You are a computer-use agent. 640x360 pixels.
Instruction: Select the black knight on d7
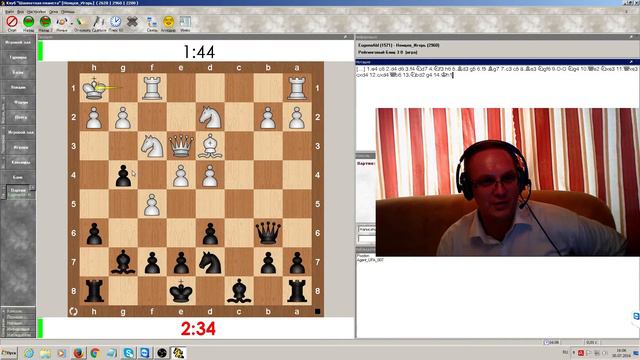(x=210, y=262)
